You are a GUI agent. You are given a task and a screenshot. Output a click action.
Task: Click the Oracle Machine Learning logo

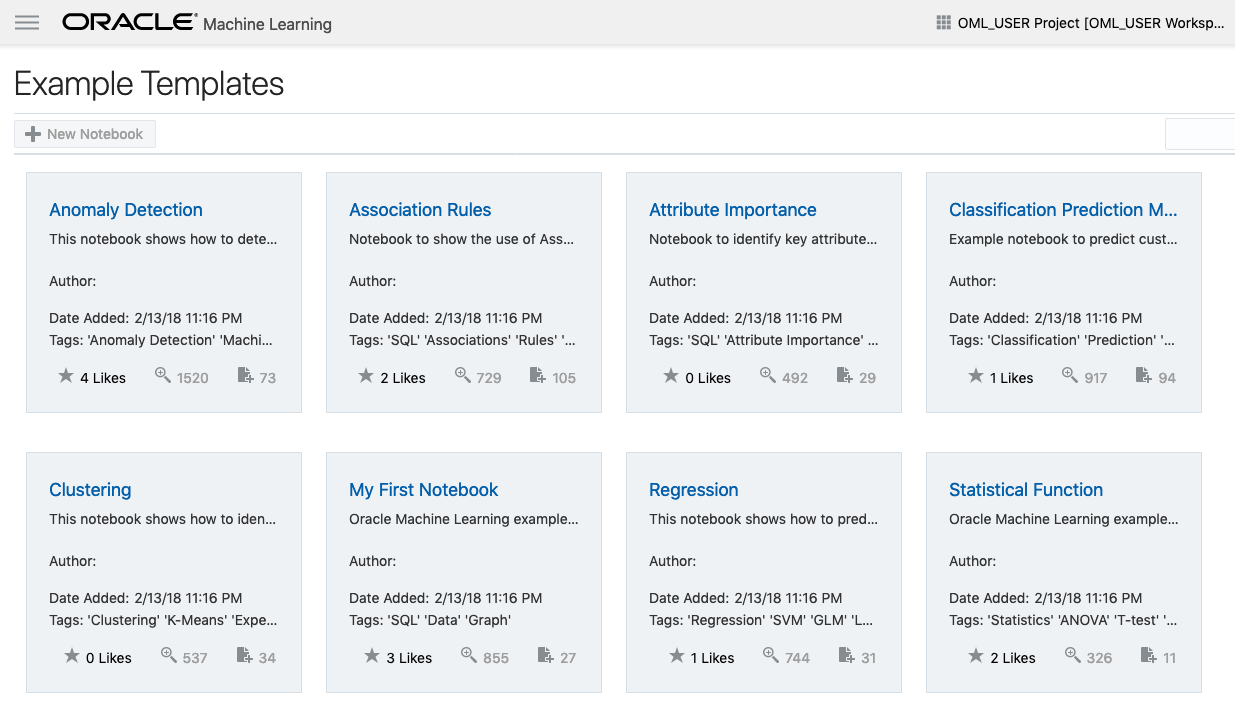(x=197, y=23)
